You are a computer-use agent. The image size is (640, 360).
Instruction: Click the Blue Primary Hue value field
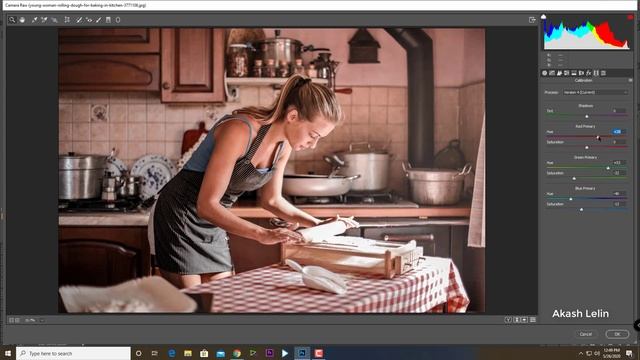pyautogui.click(x=619, y=193)
